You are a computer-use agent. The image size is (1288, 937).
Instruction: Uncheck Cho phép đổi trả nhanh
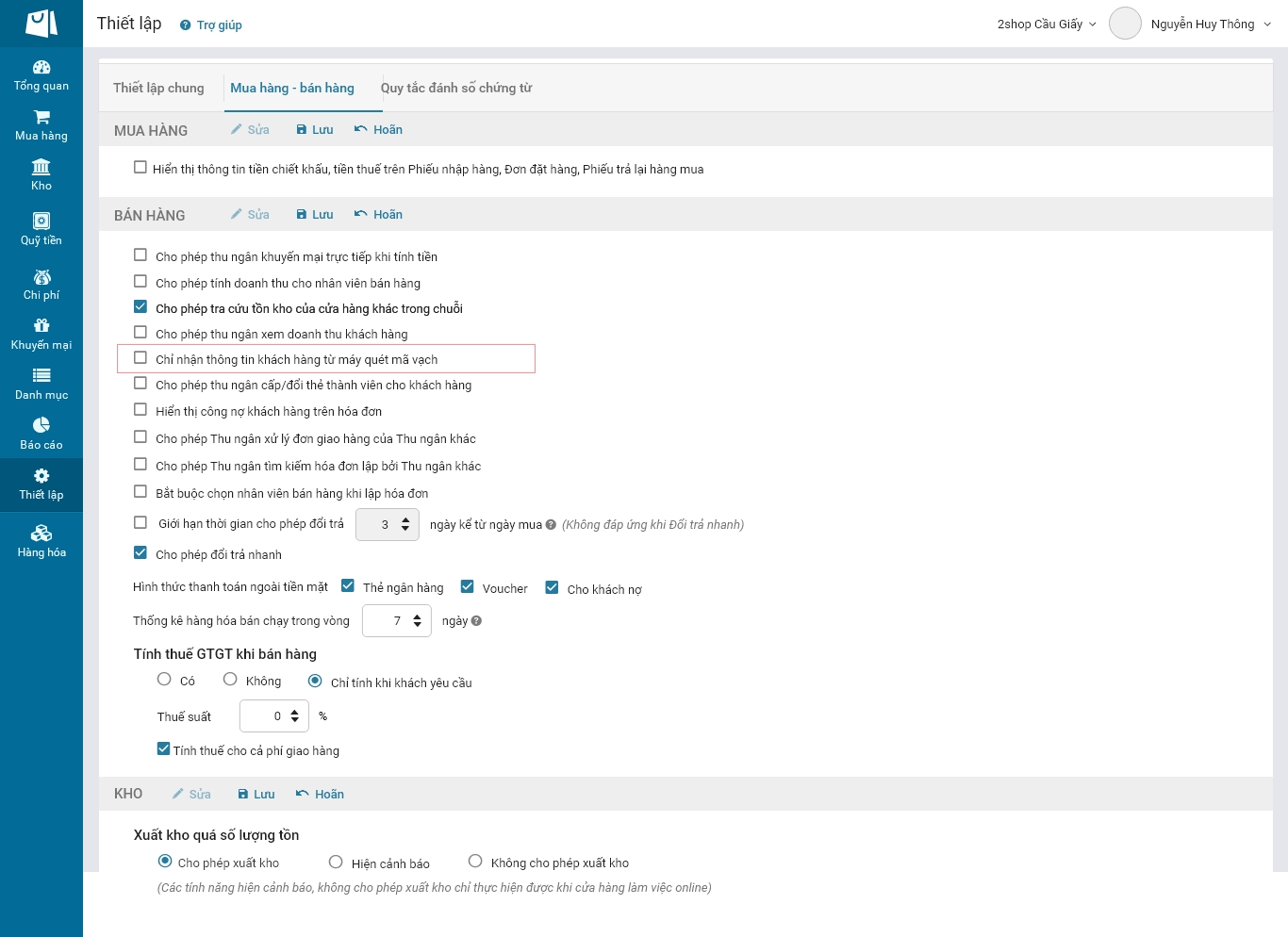pos(140,553)
